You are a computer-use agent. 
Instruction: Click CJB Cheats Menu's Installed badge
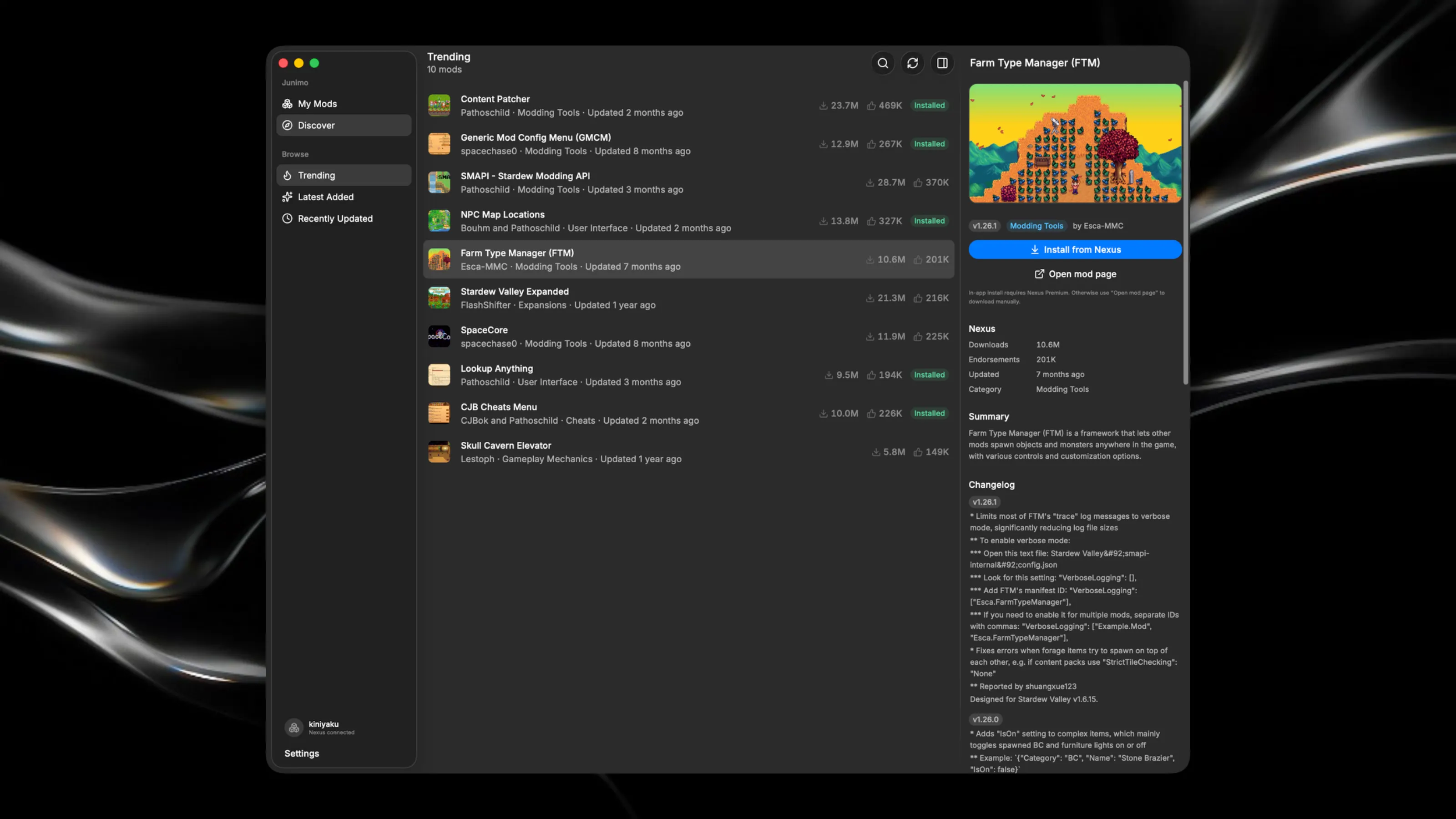point(929,413)
